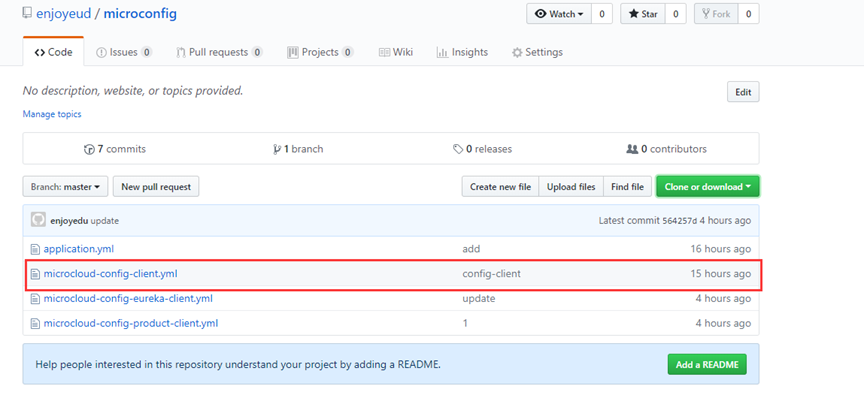Click the enjoyedu committer avatar
This screenshot has width=864, height=395.
point(38,220)
